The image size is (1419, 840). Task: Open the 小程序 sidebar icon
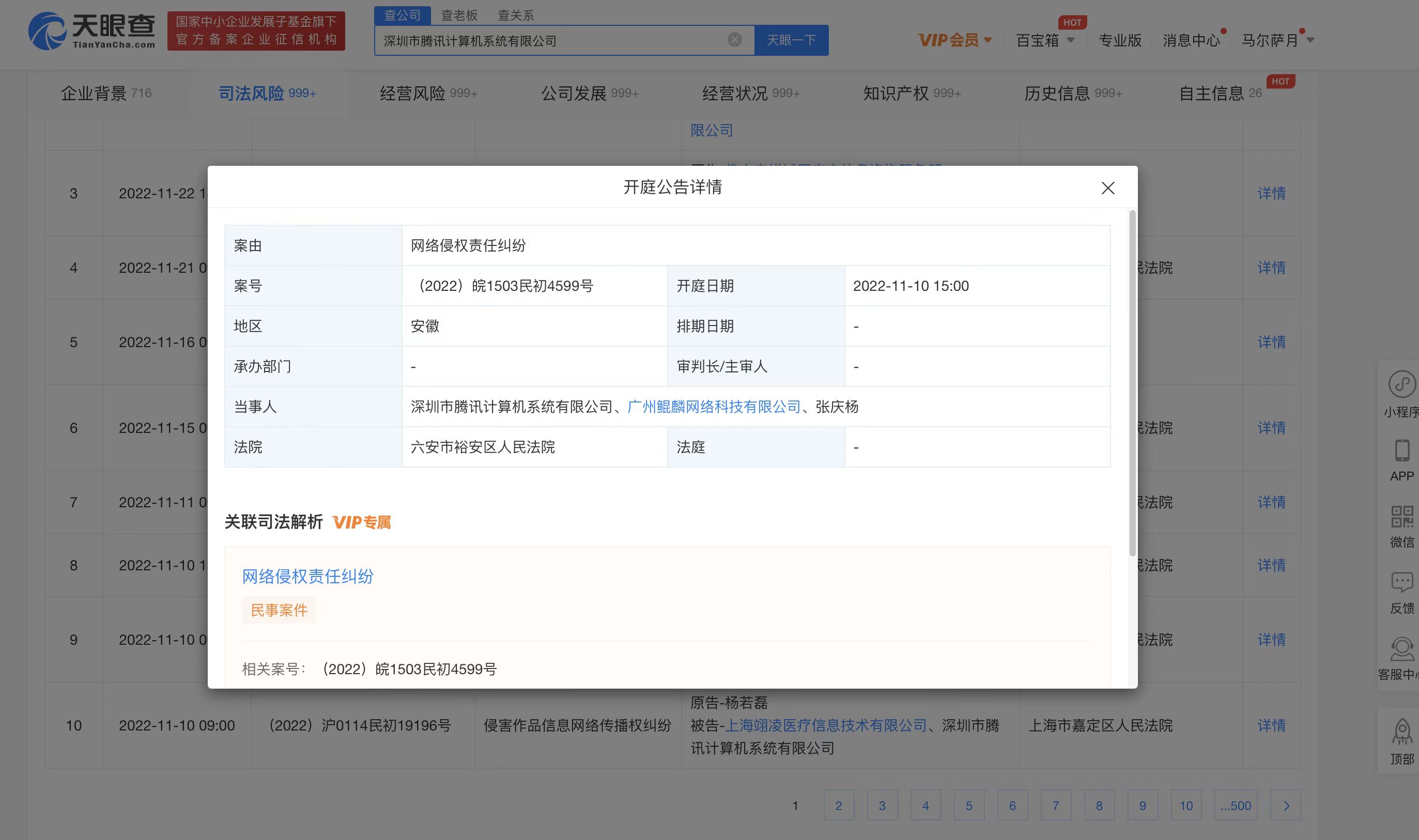click(1401, 395)
